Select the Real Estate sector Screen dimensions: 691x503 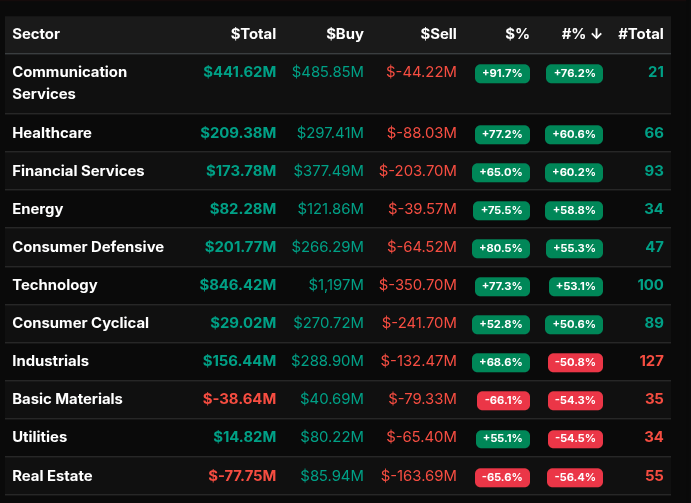click(52, 475)
